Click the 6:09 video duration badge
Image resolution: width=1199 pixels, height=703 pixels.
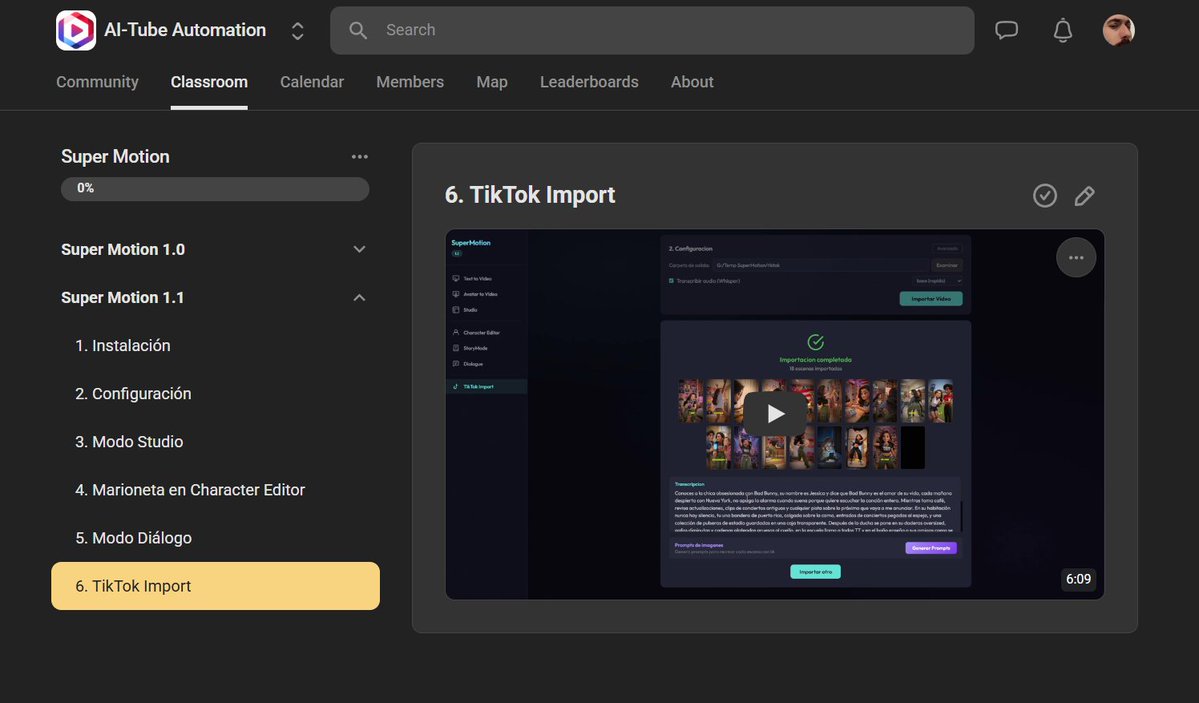(1078, 579)
